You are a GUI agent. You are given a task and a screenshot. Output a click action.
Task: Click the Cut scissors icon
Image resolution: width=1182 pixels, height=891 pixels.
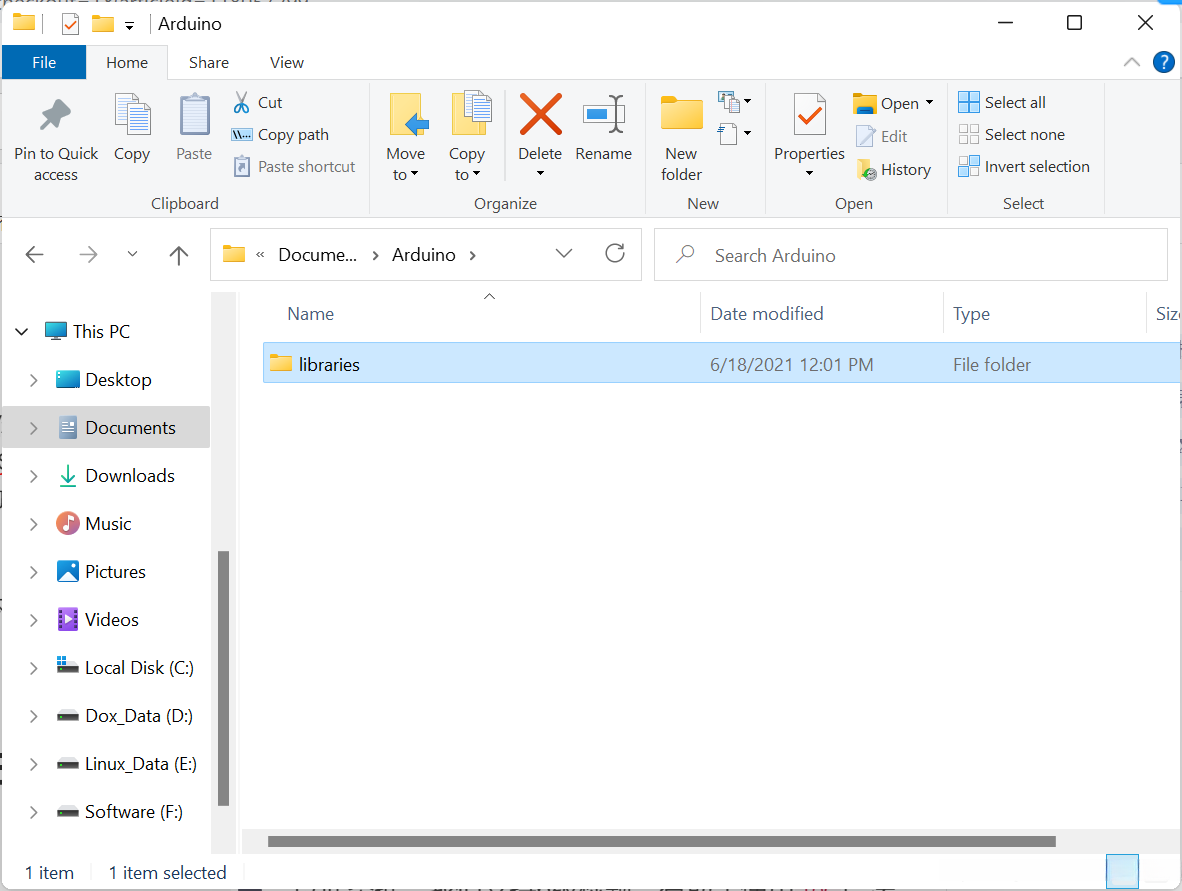coord(242,102)
